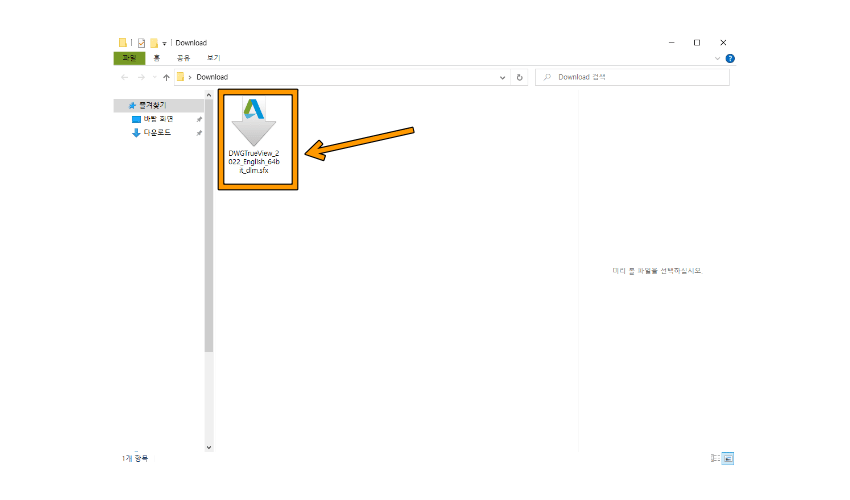The width and height of the screenshot is (850, 500).
Task: Switch to large icons view layout
Action: coord(728,458)
